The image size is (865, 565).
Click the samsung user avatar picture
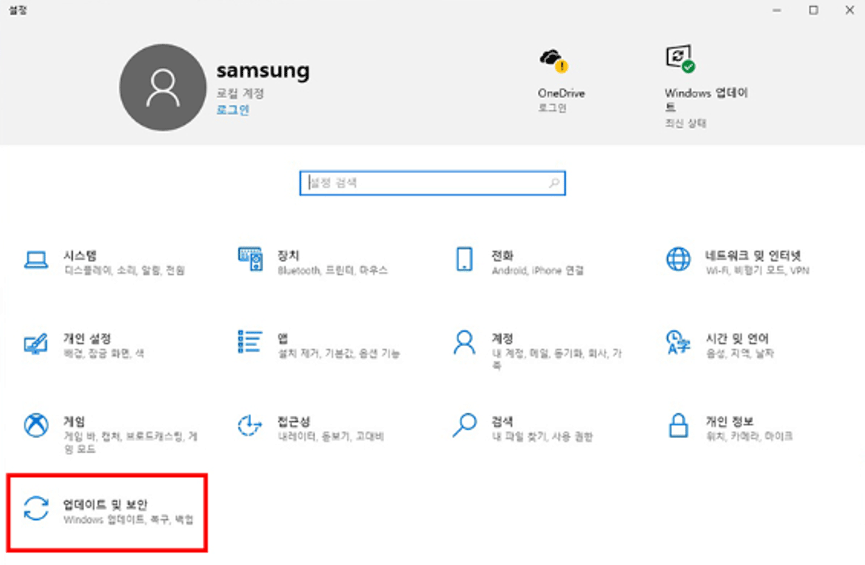[163, 88]
